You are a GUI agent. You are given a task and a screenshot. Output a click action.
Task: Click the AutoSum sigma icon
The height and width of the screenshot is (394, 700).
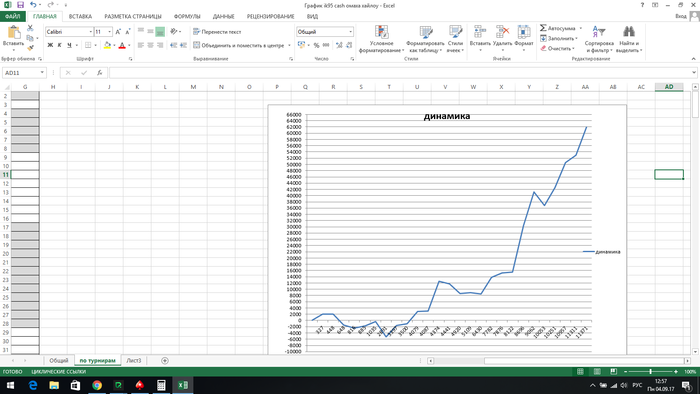(543, 28)
